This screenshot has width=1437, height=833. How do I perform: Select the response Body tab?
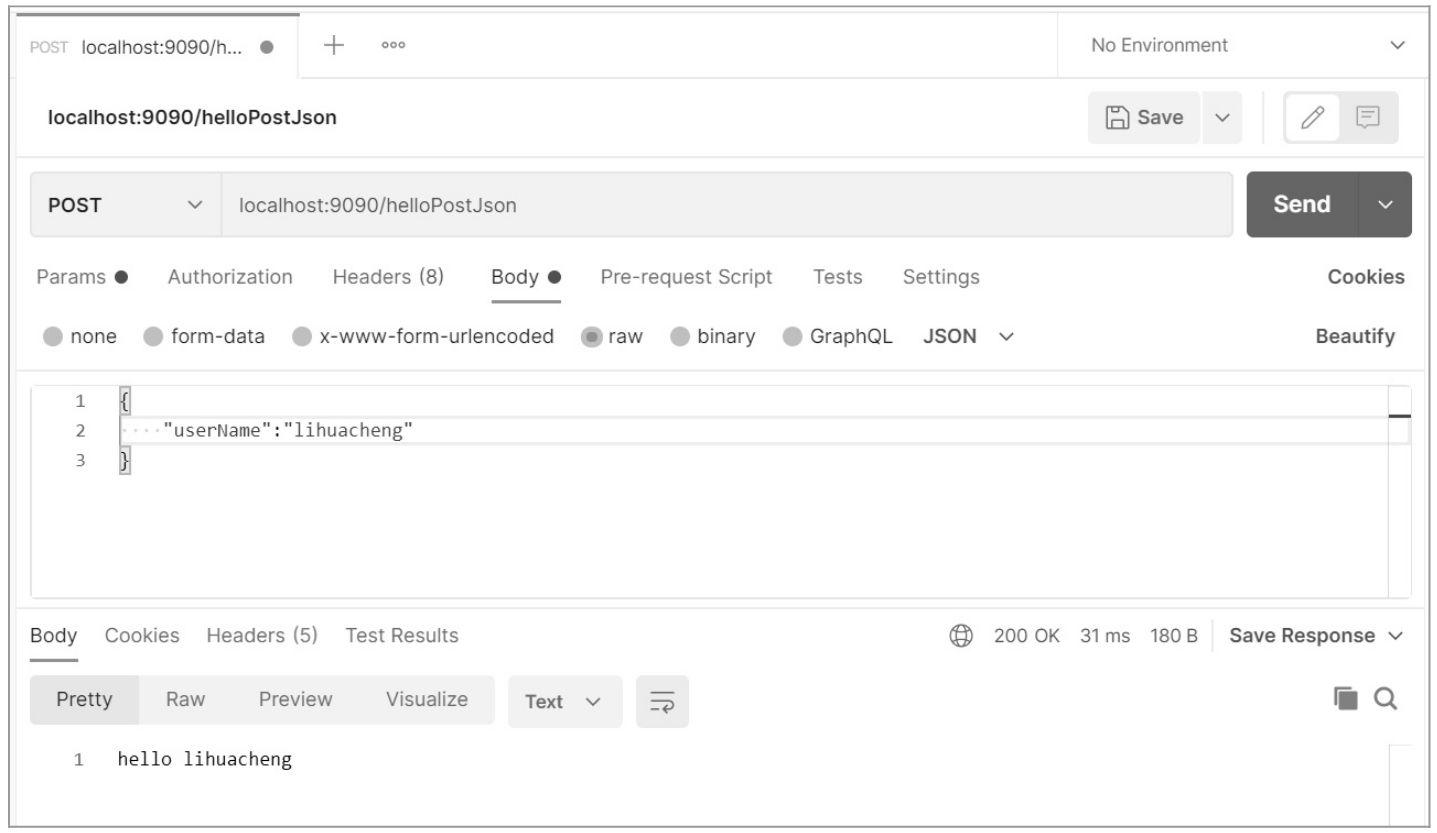pyautogui.click(x=53, y=636)
